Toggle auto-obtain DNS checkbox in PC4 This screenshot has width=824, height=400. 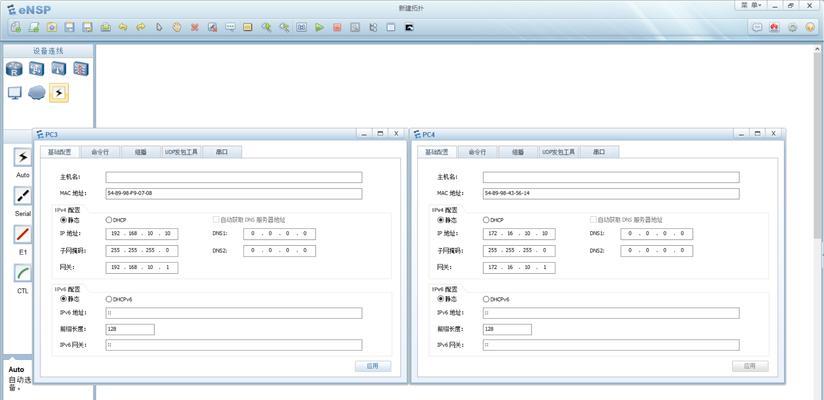point(593,220)
